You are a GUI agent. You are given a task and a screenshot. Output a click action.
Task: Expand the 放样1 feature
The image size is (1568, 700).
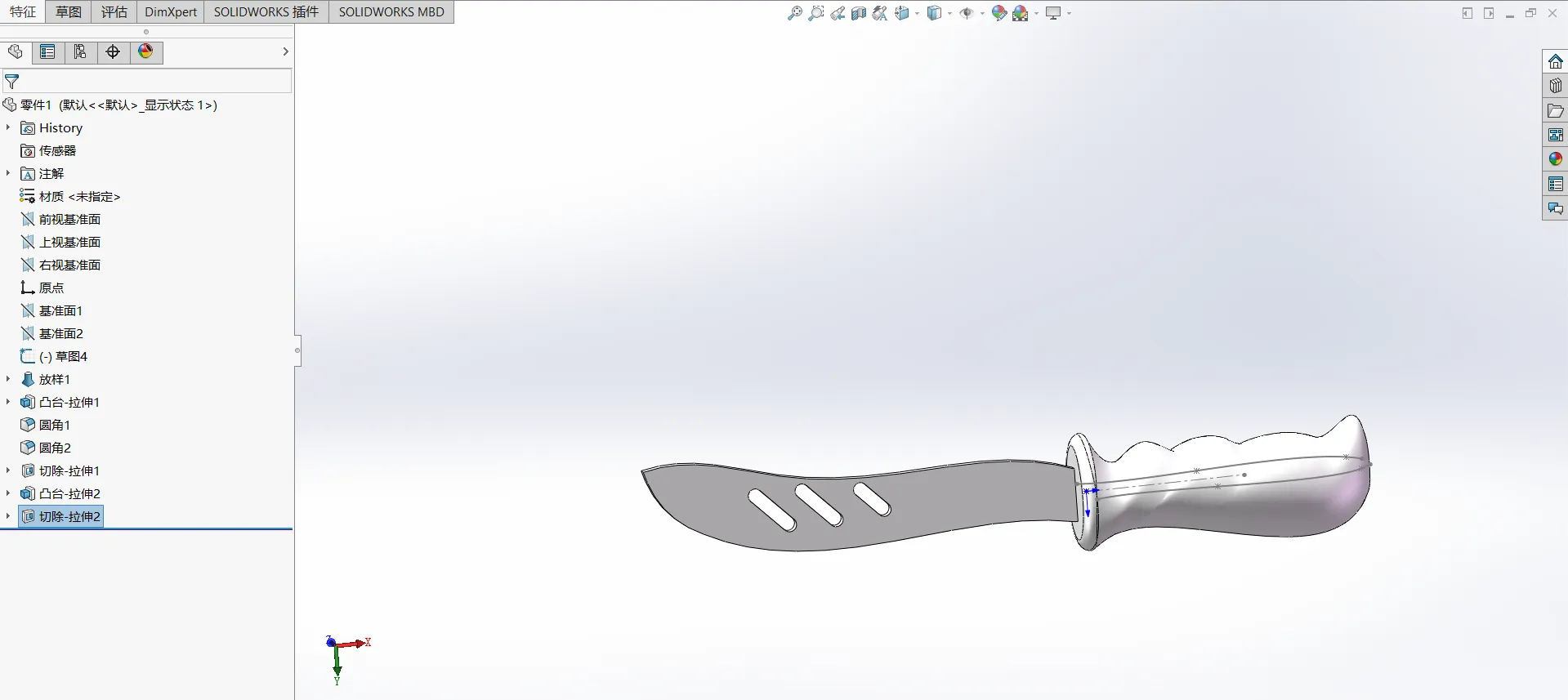coord(8,379)
